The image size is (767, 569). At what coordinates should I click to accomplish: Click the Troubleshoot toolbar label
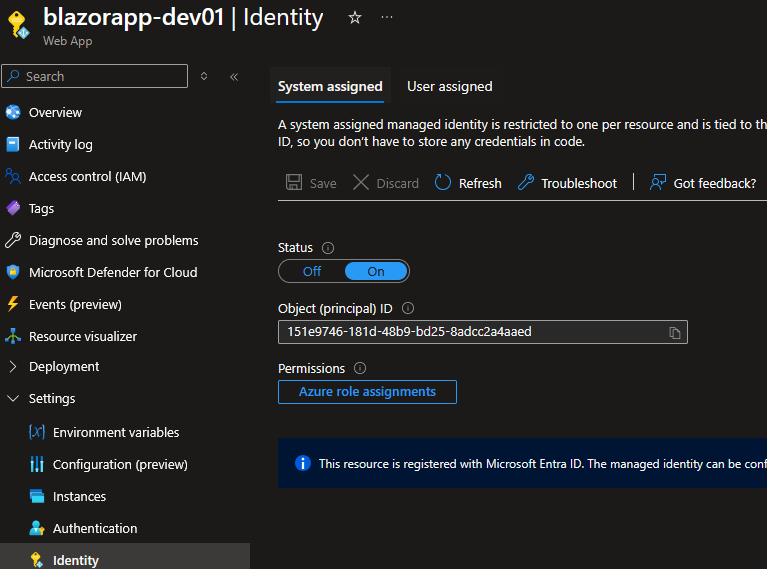579,183
